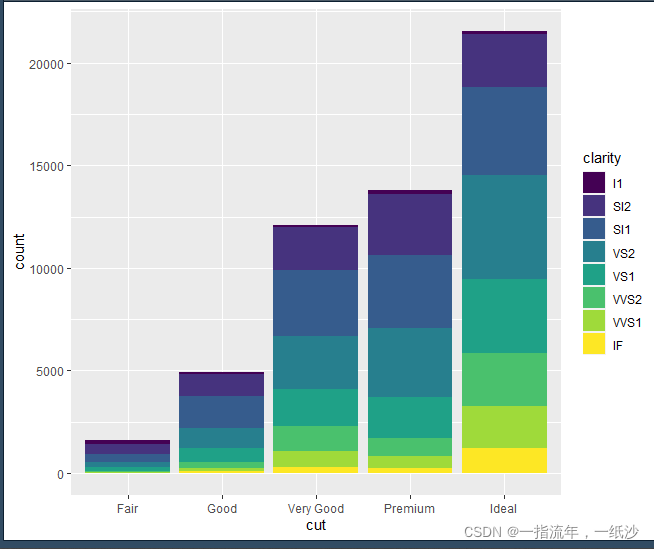Click the VVS2 legend color swatch
The width and height of the screenshot is (654, 549).
pyautogui.click(x=594, y=297)
